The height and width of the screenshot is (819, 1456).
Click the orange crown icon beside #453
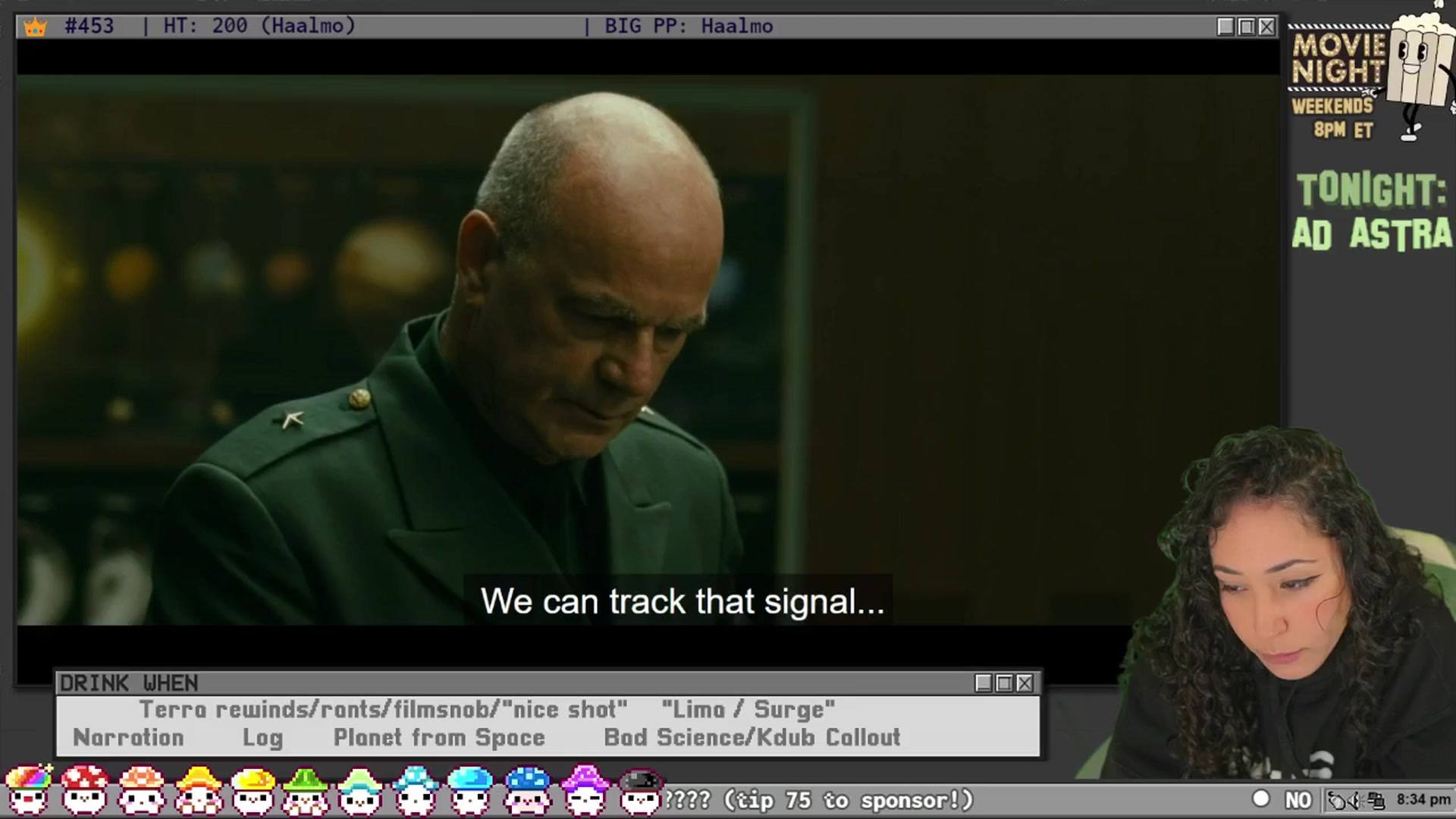click(x=35, y=27)
